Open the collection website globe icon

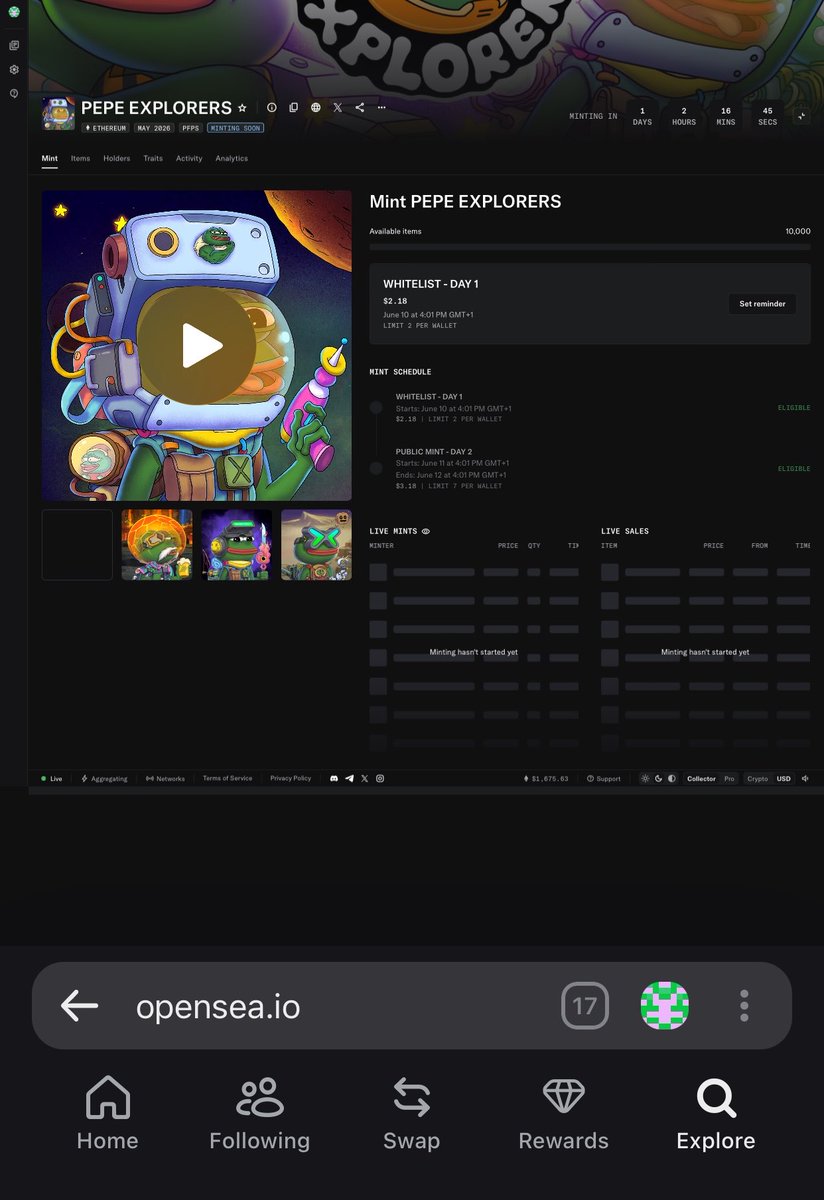pyautogui.click(x=315, y=108)
